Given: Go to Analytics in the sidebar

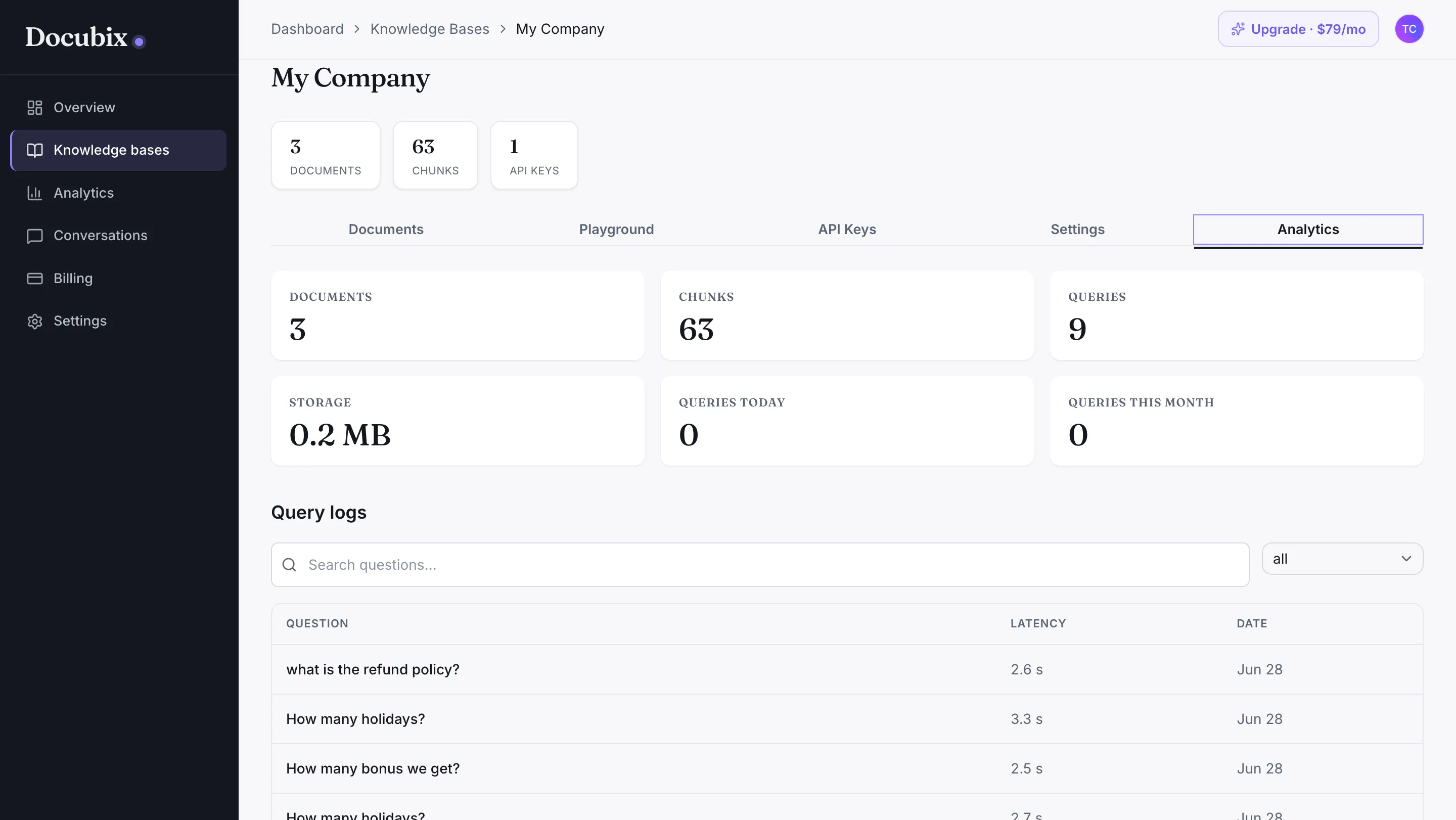Looking at the screenshot, I should (x=119, y=193).
